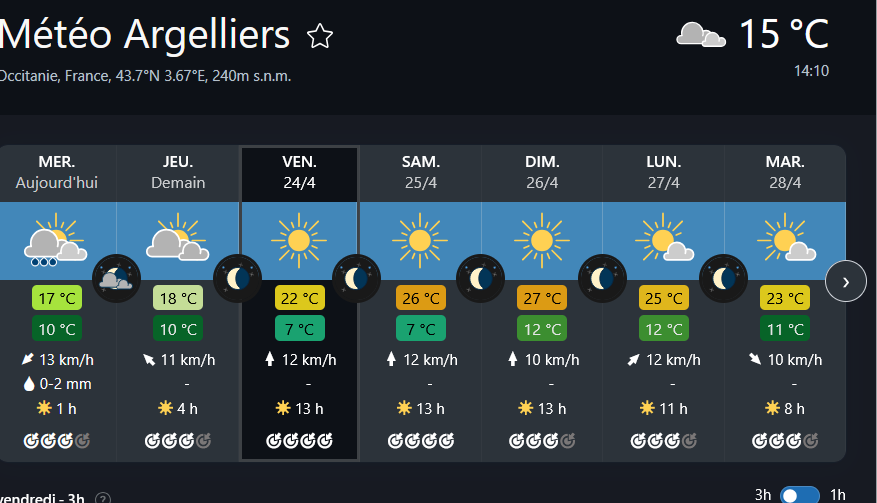877x503 pixels.
Task: Click the rain cloud icon for Wednesday
Action: [56, 241]
